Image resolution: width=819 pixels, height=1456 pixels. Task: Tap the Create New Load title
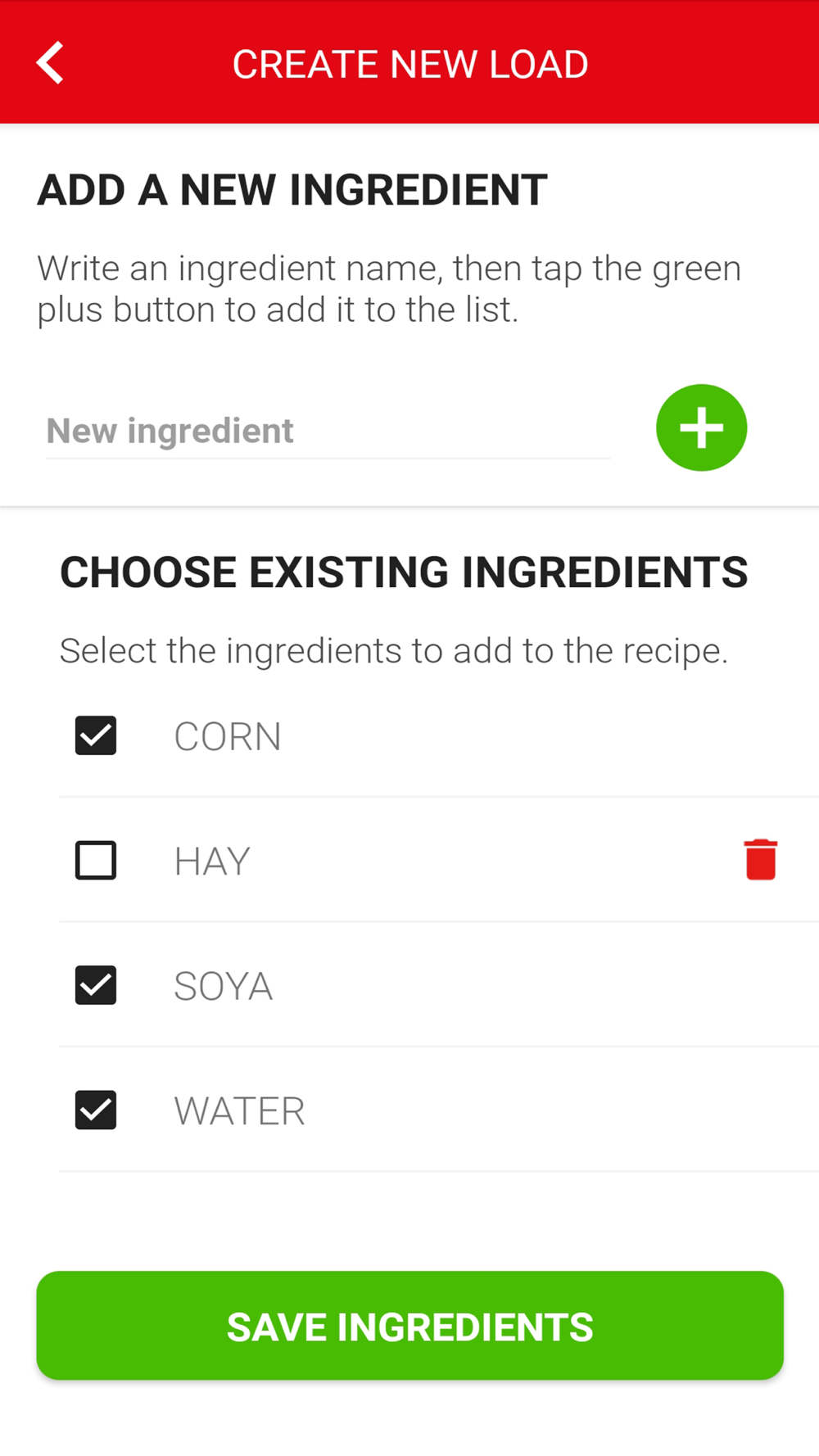pyautogui.click(x=409, y=64)
